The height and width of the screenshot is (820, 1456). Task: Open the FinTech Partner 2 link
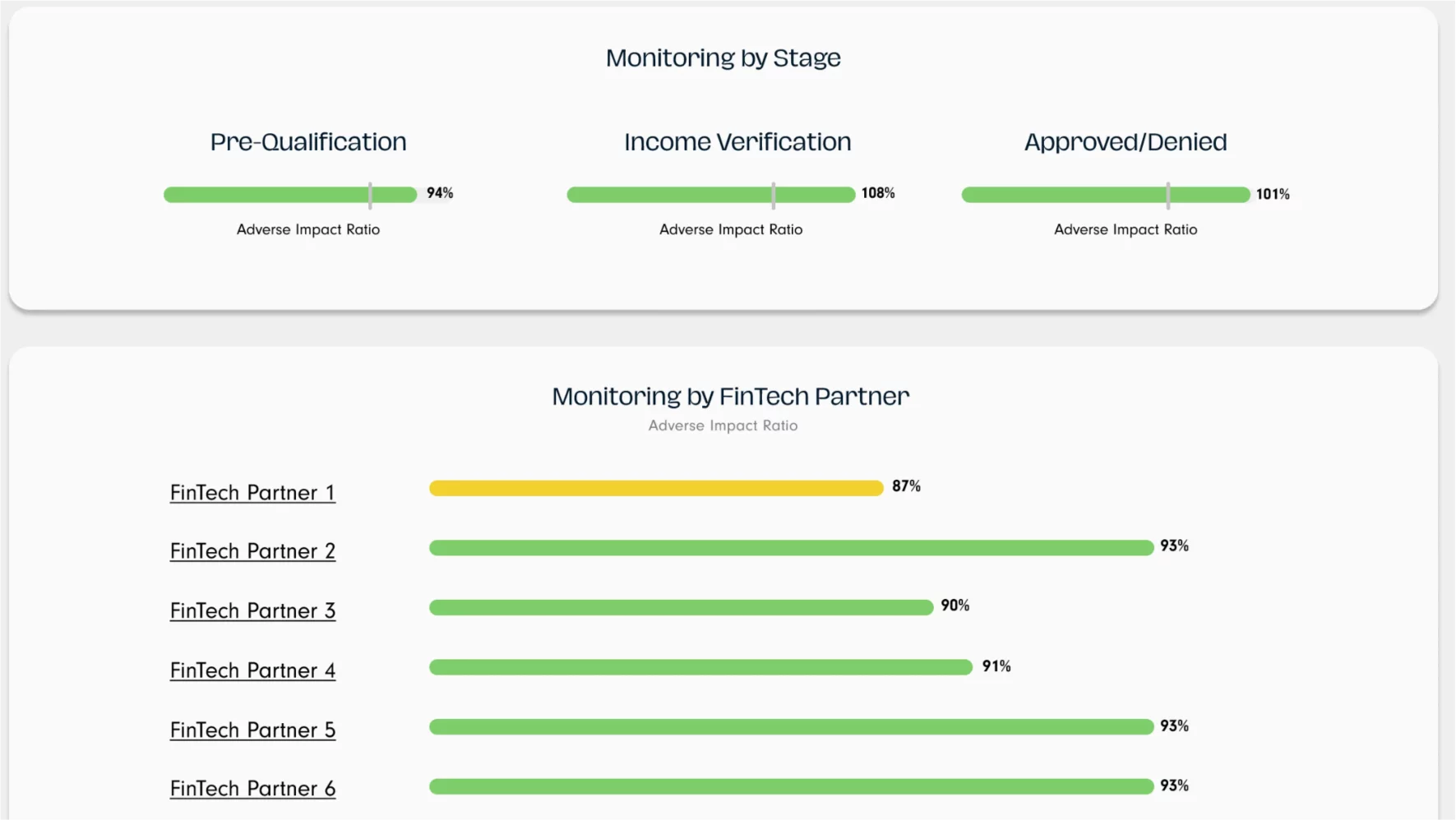point(252,551)
